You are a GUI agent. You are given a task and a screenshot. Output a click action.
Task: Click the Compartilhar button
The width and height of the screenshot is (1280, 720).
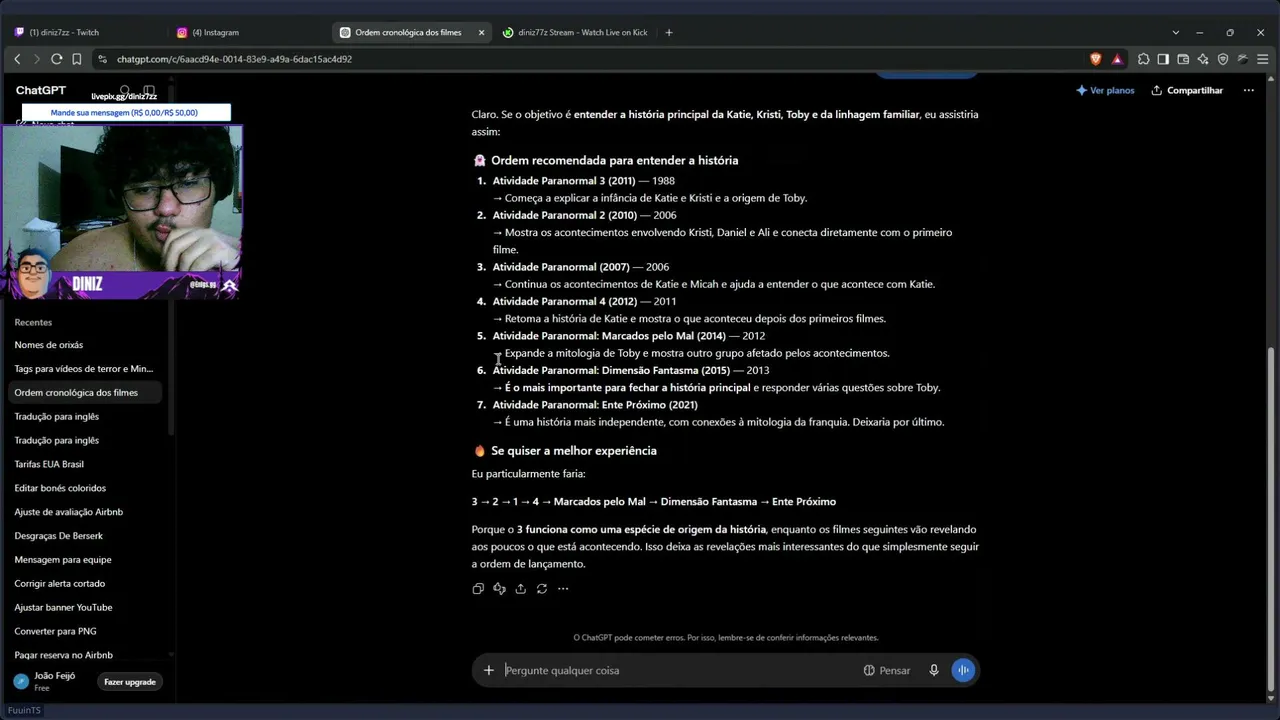(x=1187, y=90)
